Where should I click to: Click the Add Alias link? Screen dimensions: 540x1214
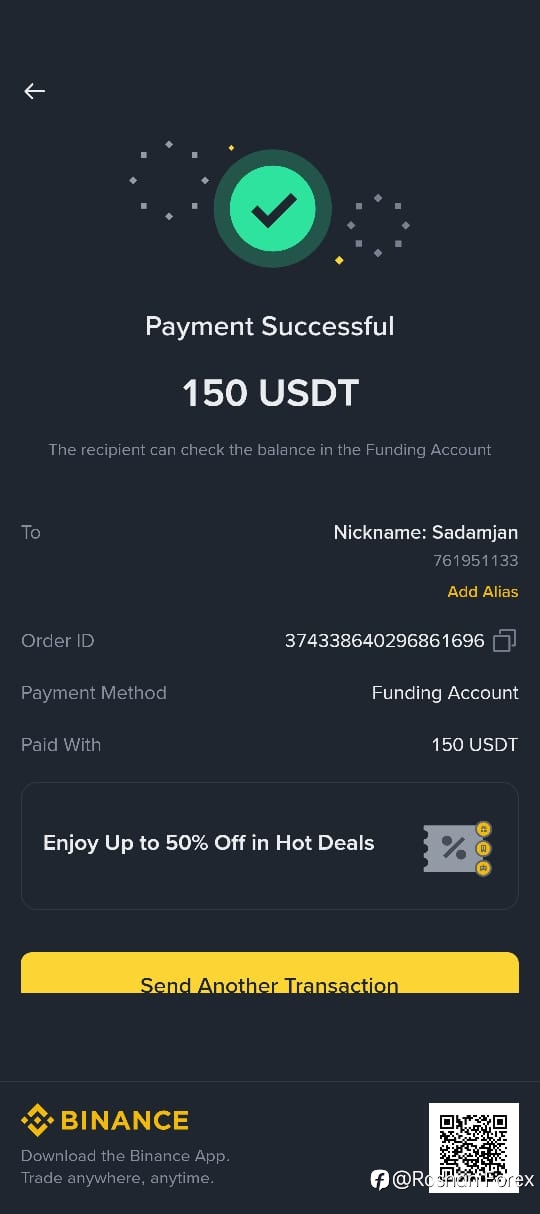pos(483,591)
